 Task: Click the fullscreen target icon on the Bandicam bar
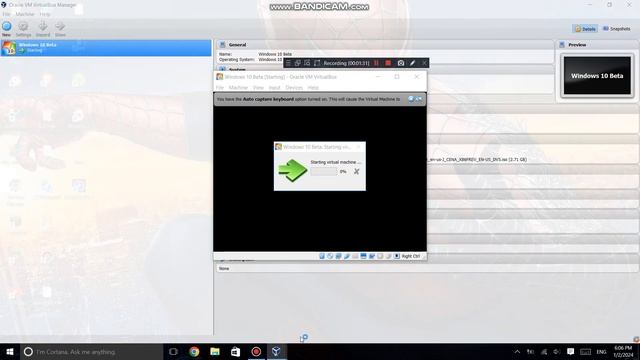point(317,63)
